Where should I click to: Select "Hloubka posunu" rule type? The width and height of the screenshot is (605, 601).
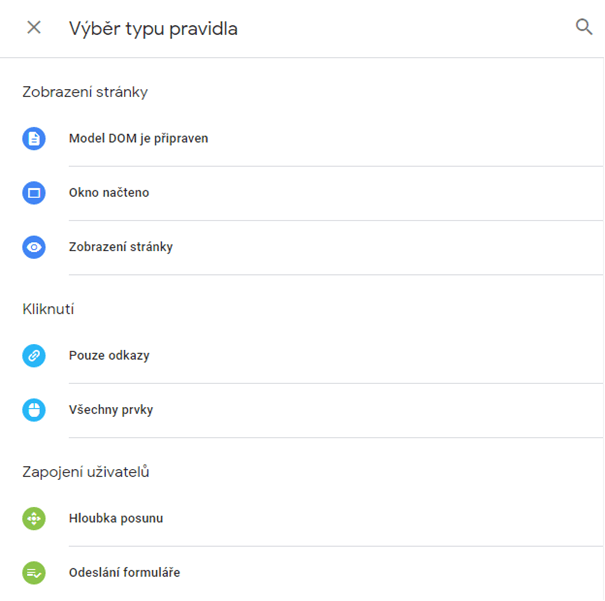(x=116, y=518)
